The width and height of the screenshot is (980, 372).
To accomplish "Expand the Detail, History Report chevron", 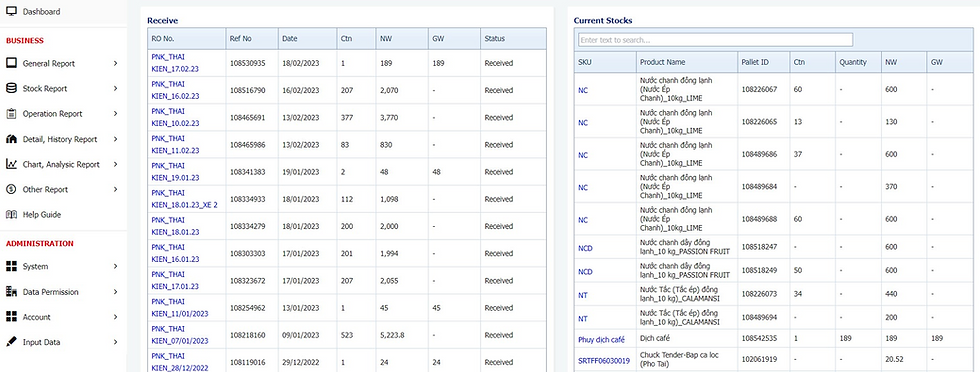I will (116, 139).
